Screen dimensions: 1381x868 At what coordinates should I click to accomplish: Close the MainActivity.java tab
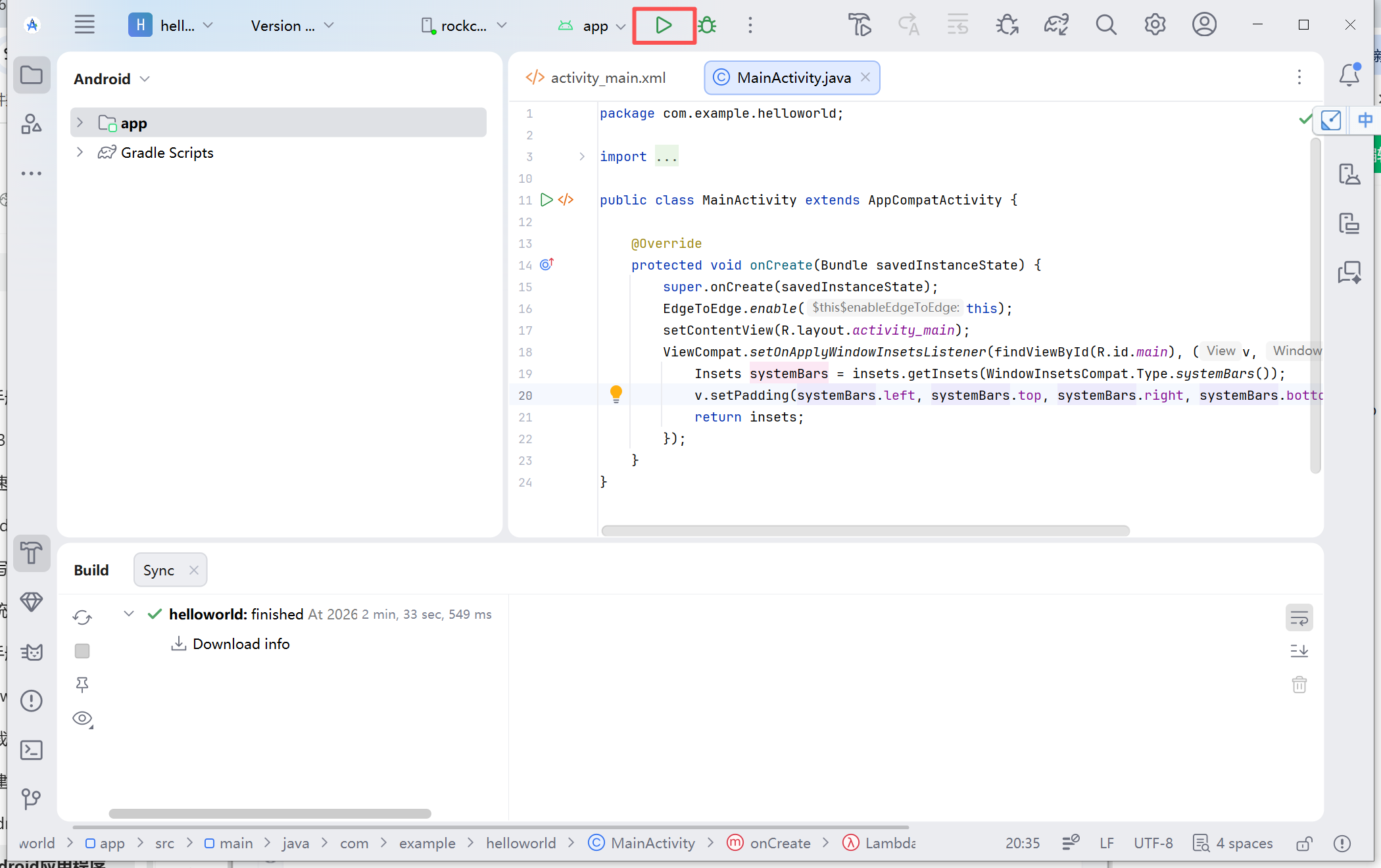pyautogui.click(x=865, y=78)
